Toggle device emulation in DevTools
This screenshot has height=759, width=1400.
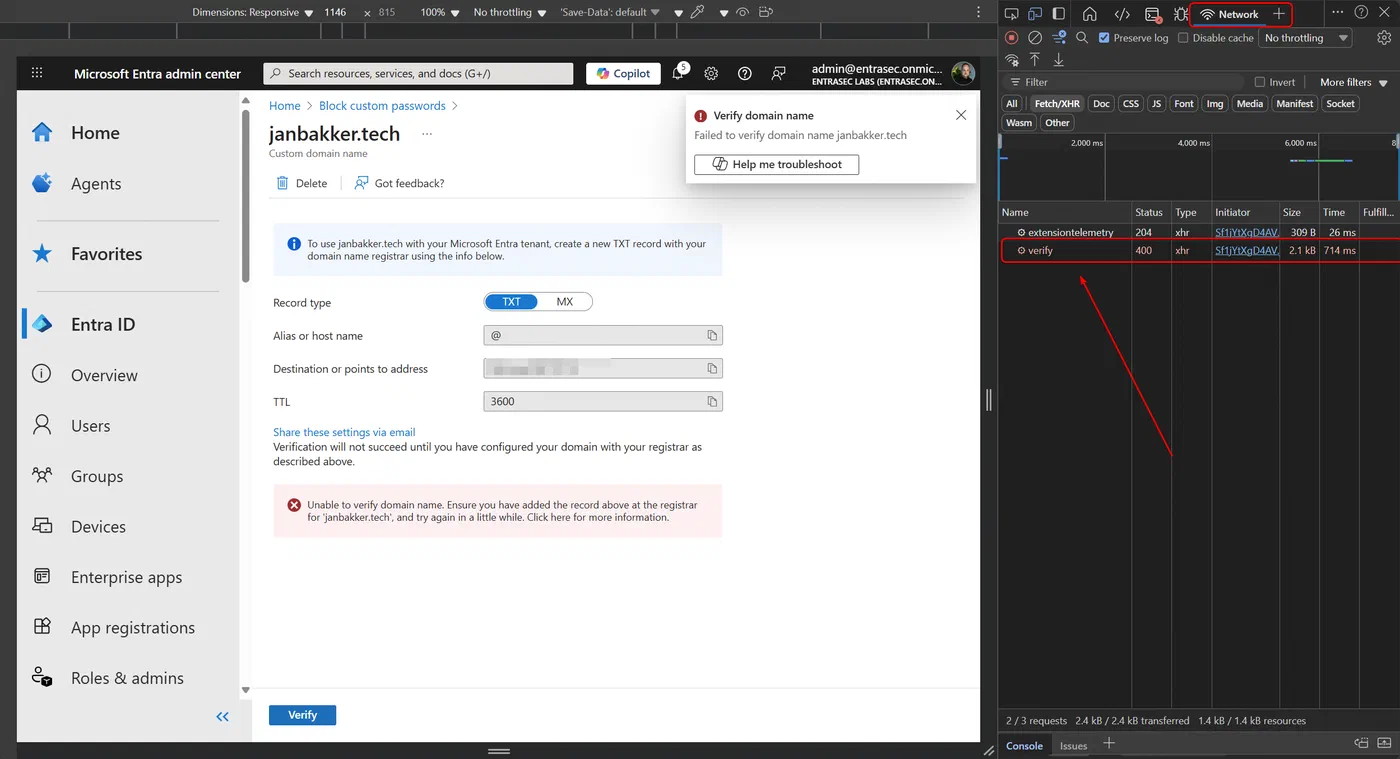(1034, 14)
